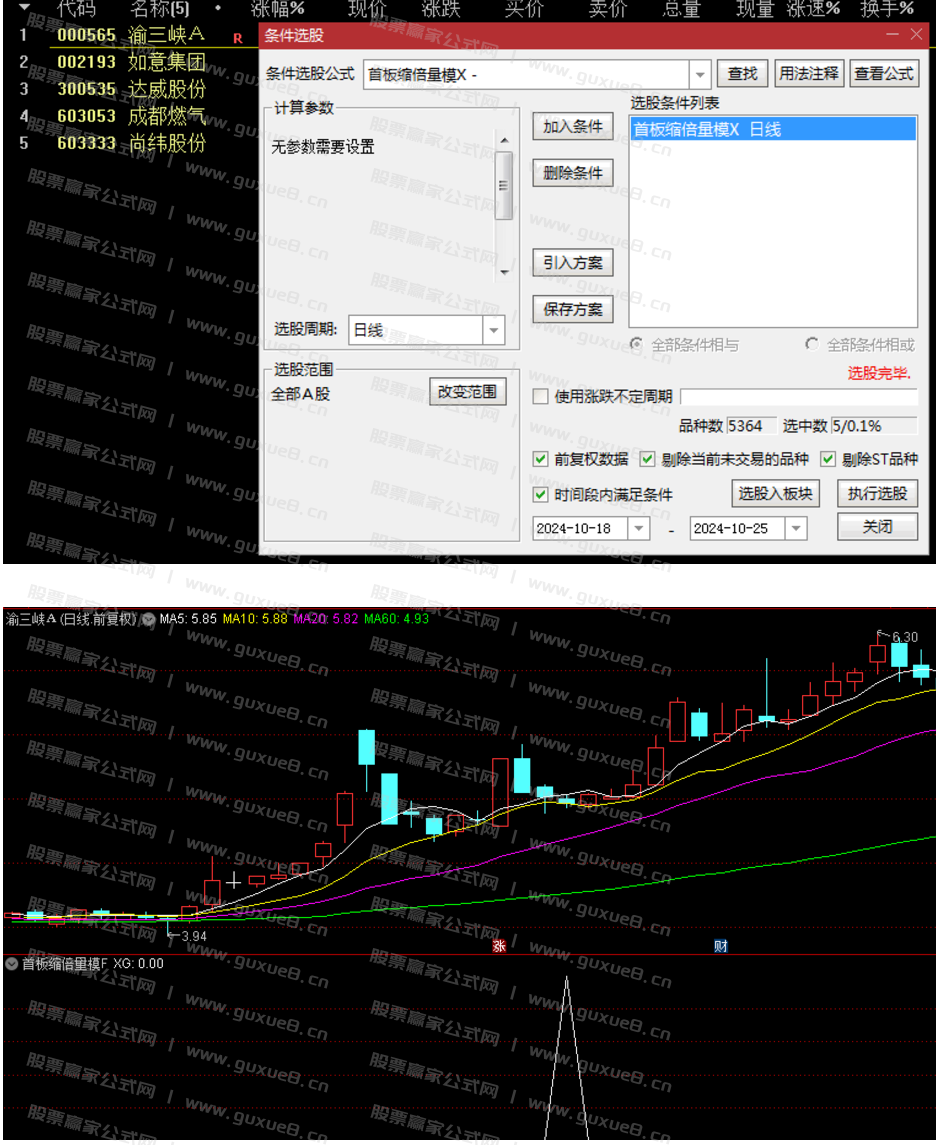The height and width of the screenshot is (1145, 936).
Task: Click the circle icon before 首板缩倍量模F
Action: tap(10, 964)
